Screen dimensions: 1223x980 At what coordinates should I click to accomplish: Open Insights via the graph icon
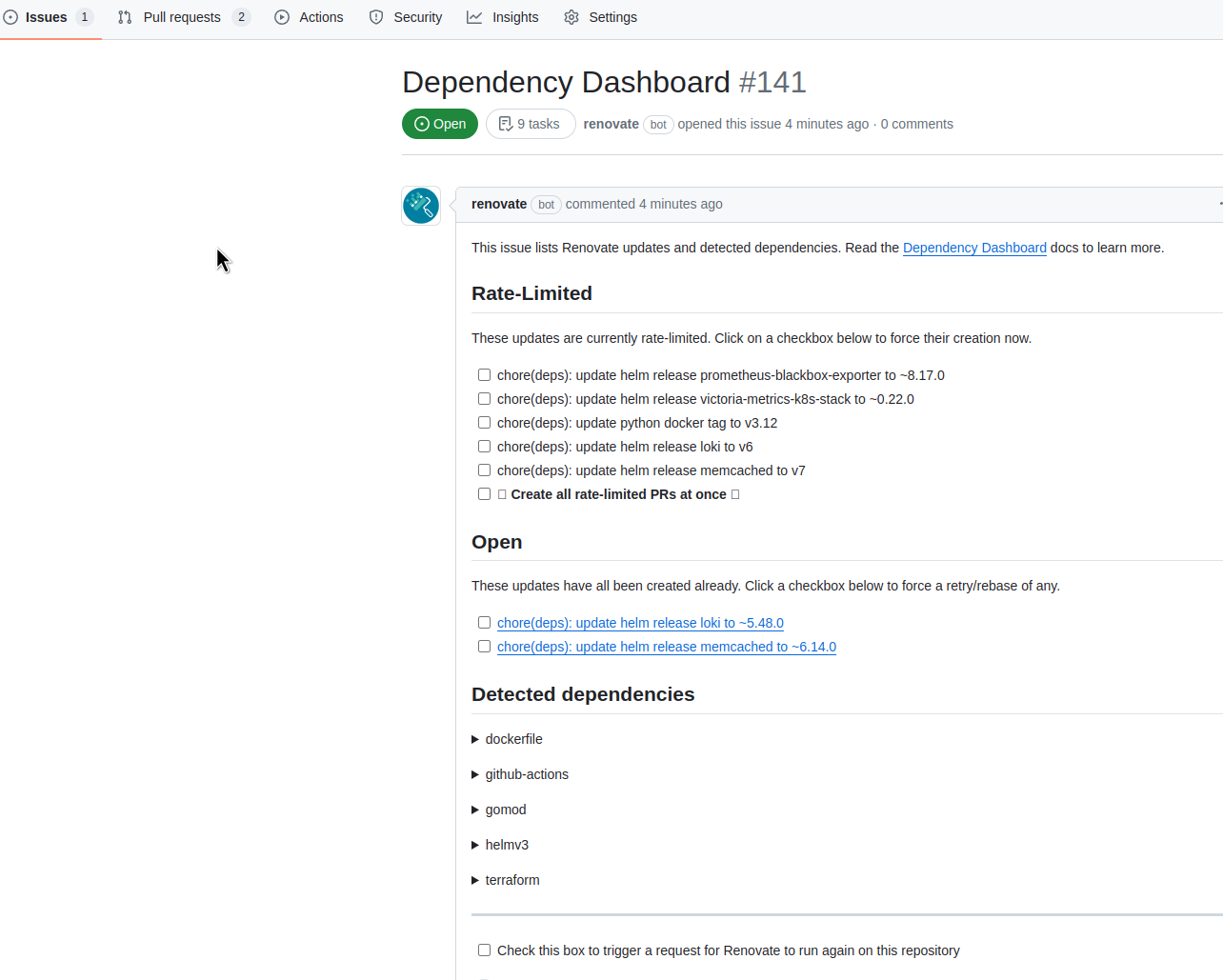tap(474, 16)
